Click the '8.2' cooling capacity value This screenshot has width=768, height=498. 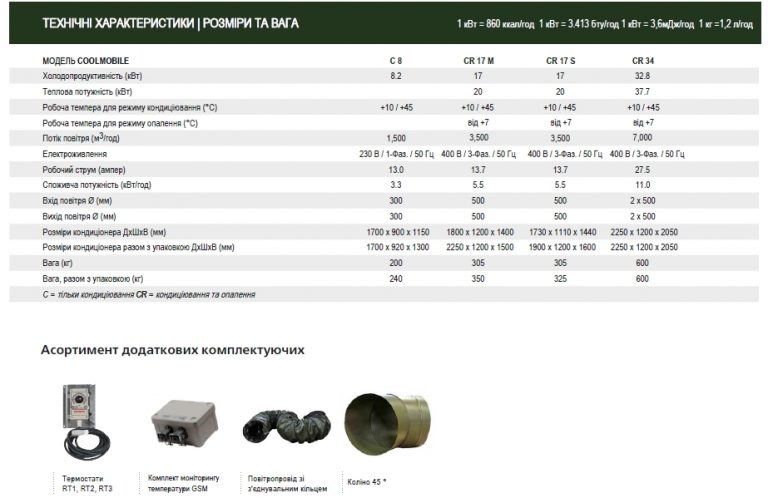pyautogui.click(x=396, y=76)
